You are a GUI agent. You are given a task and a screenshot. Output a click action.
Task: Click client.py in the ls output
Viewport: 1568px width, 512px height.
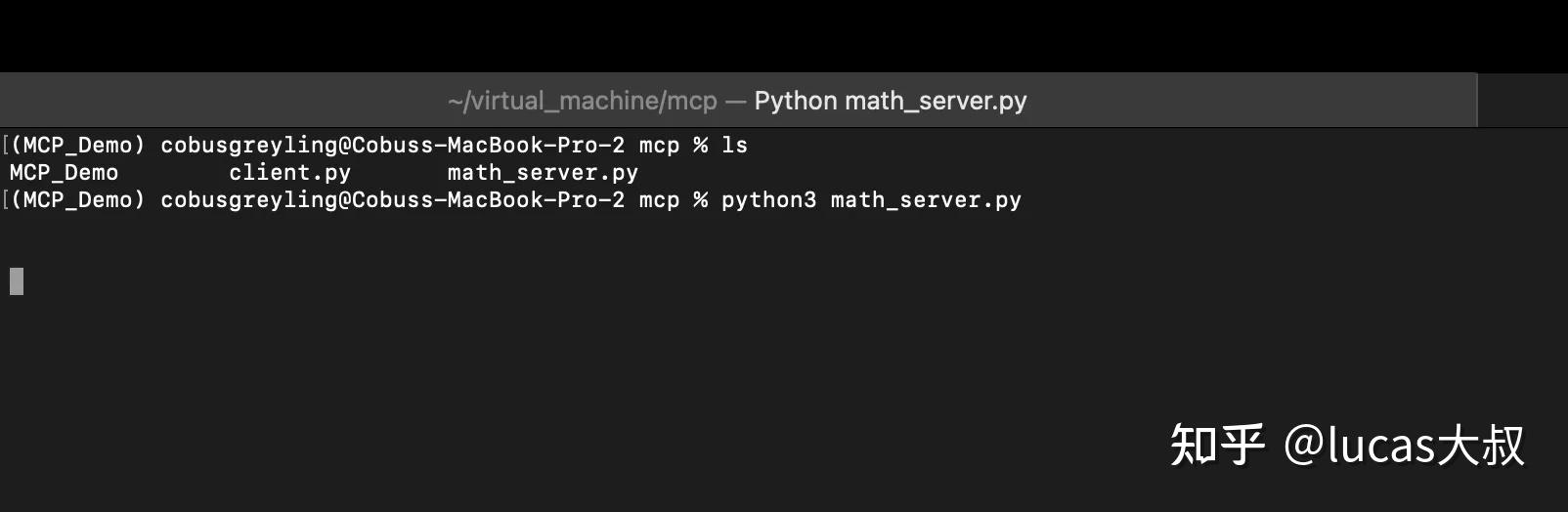click(289, 173)
